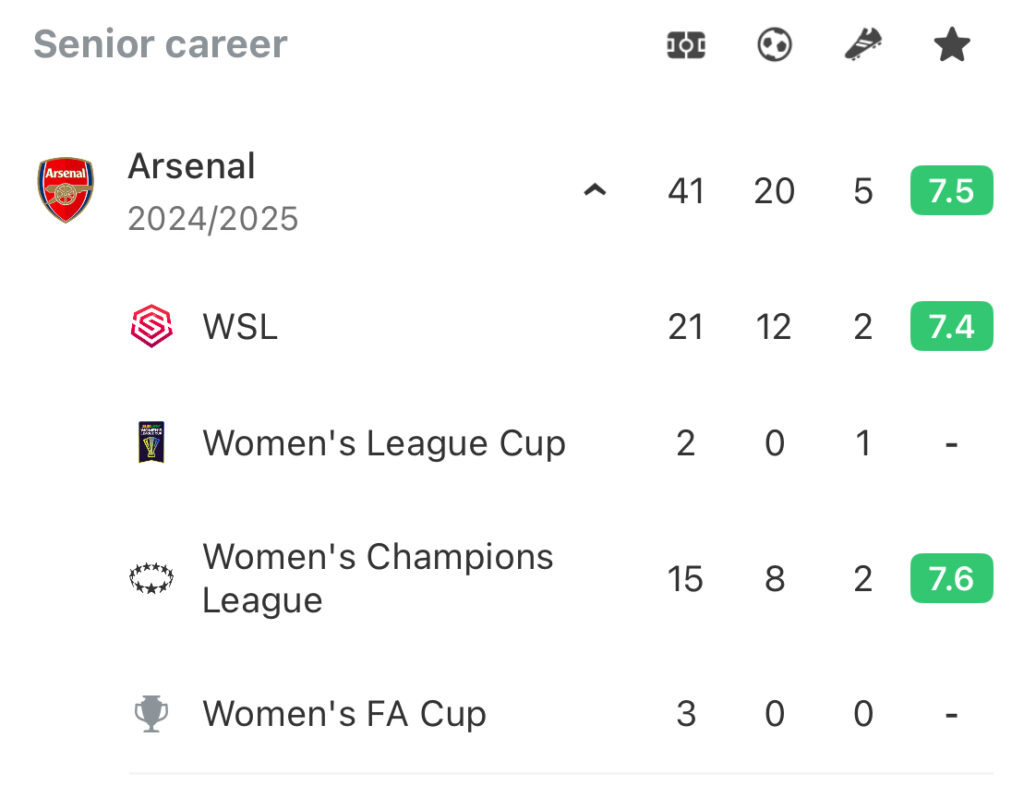
Task: Open the Arsenal team link
Action: tap(191, 166)
